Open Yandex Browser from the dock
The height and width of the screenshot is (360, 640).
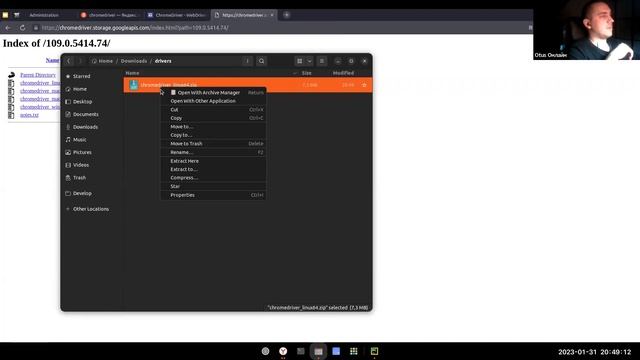[283, 351]
